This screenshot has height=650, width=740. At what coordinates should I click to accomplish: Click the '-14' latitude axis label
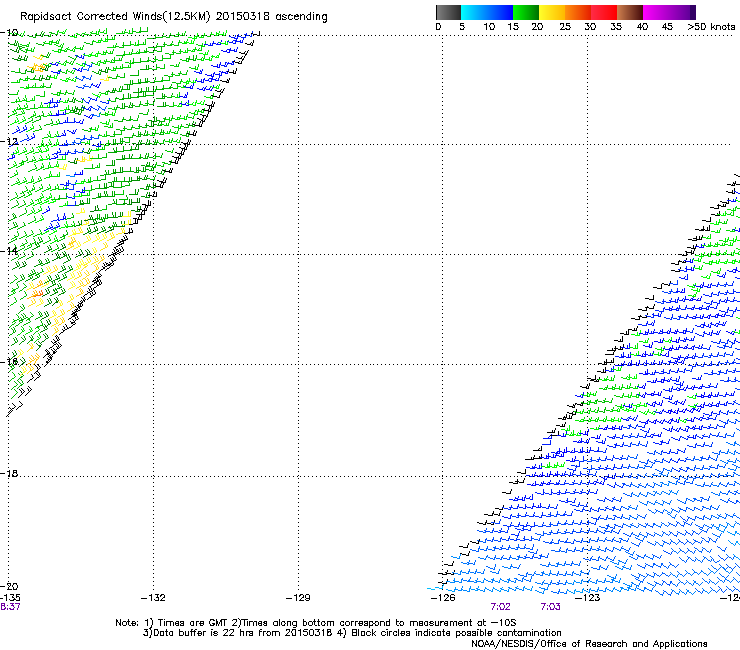click(x=9, y=251)
